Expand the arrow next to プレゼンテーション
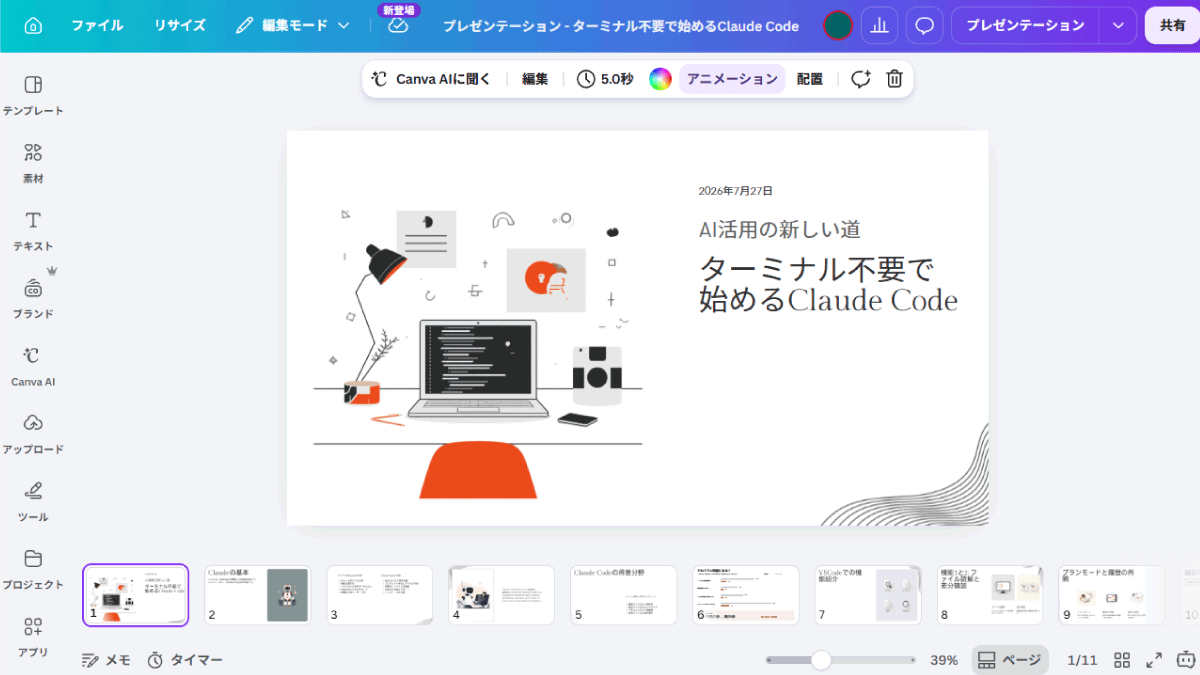 point(1118,26)
